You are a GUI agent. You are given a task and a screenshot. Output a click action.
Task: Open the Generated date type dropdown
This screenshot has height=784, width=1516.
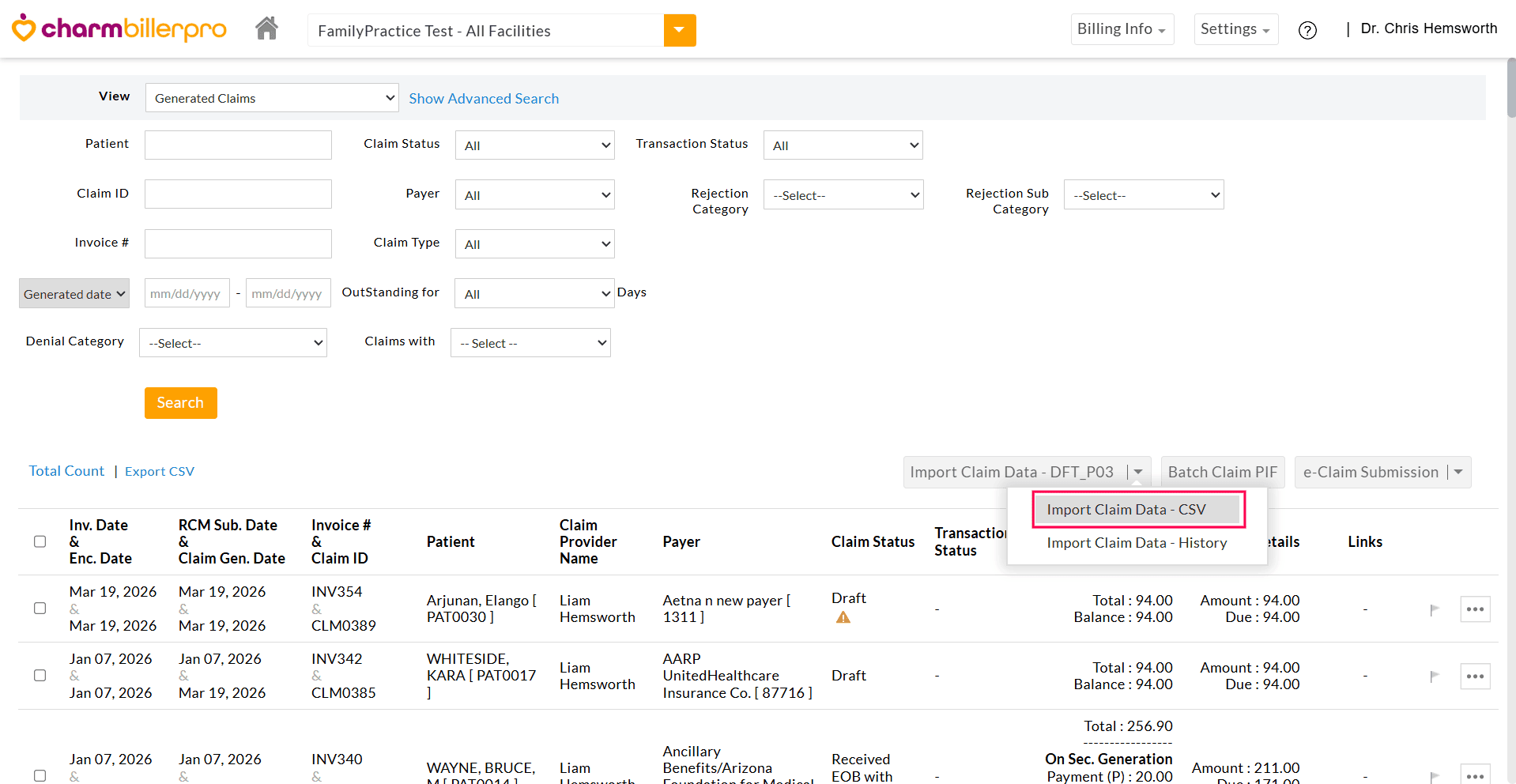coord(74,294)
